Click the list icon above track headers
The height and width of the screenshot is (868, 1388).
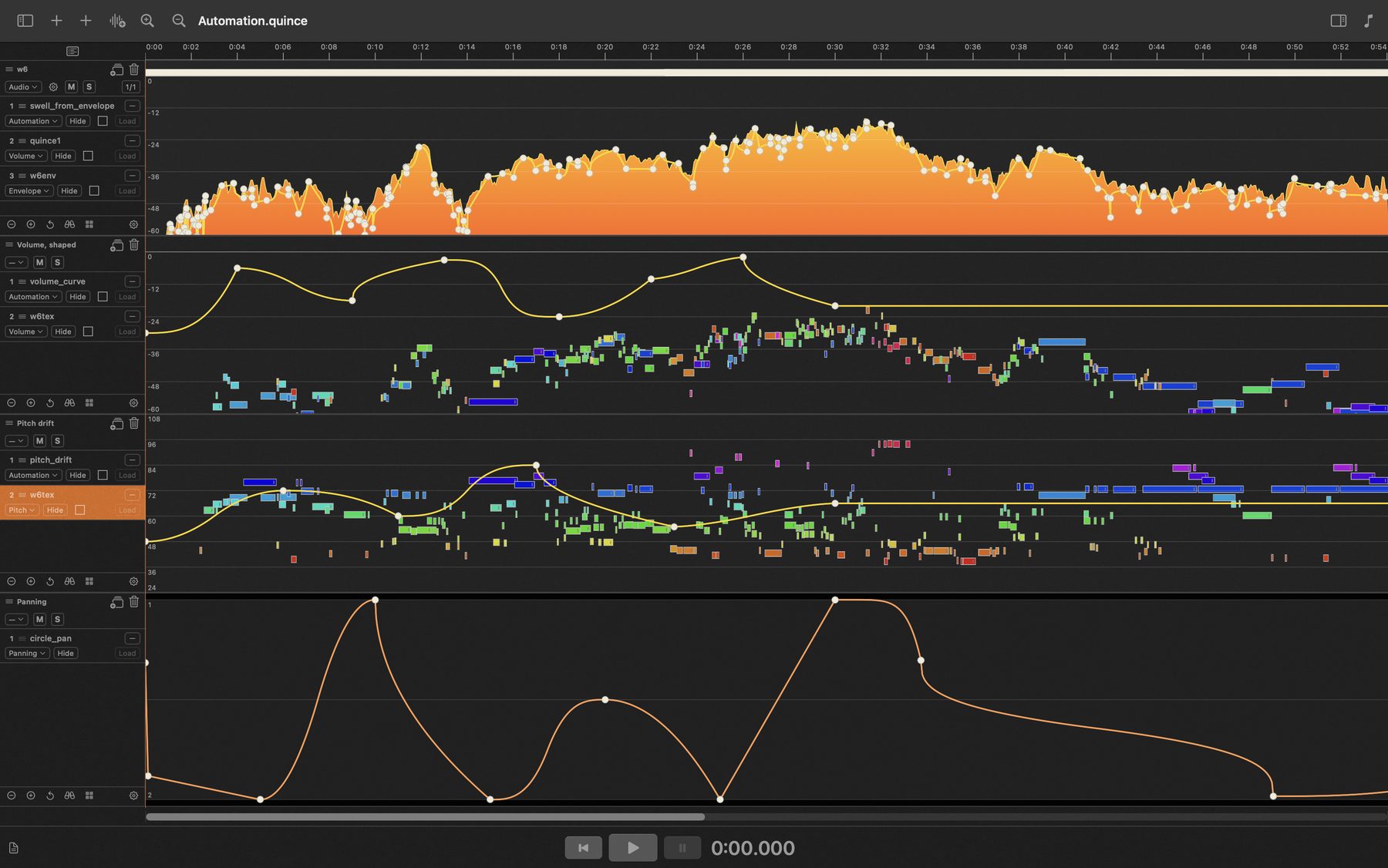coord(72,51)
